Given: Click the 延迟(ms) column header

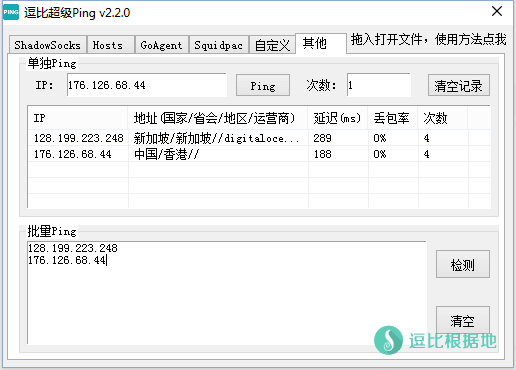Looking at the screenshot, I should (338, 118).
